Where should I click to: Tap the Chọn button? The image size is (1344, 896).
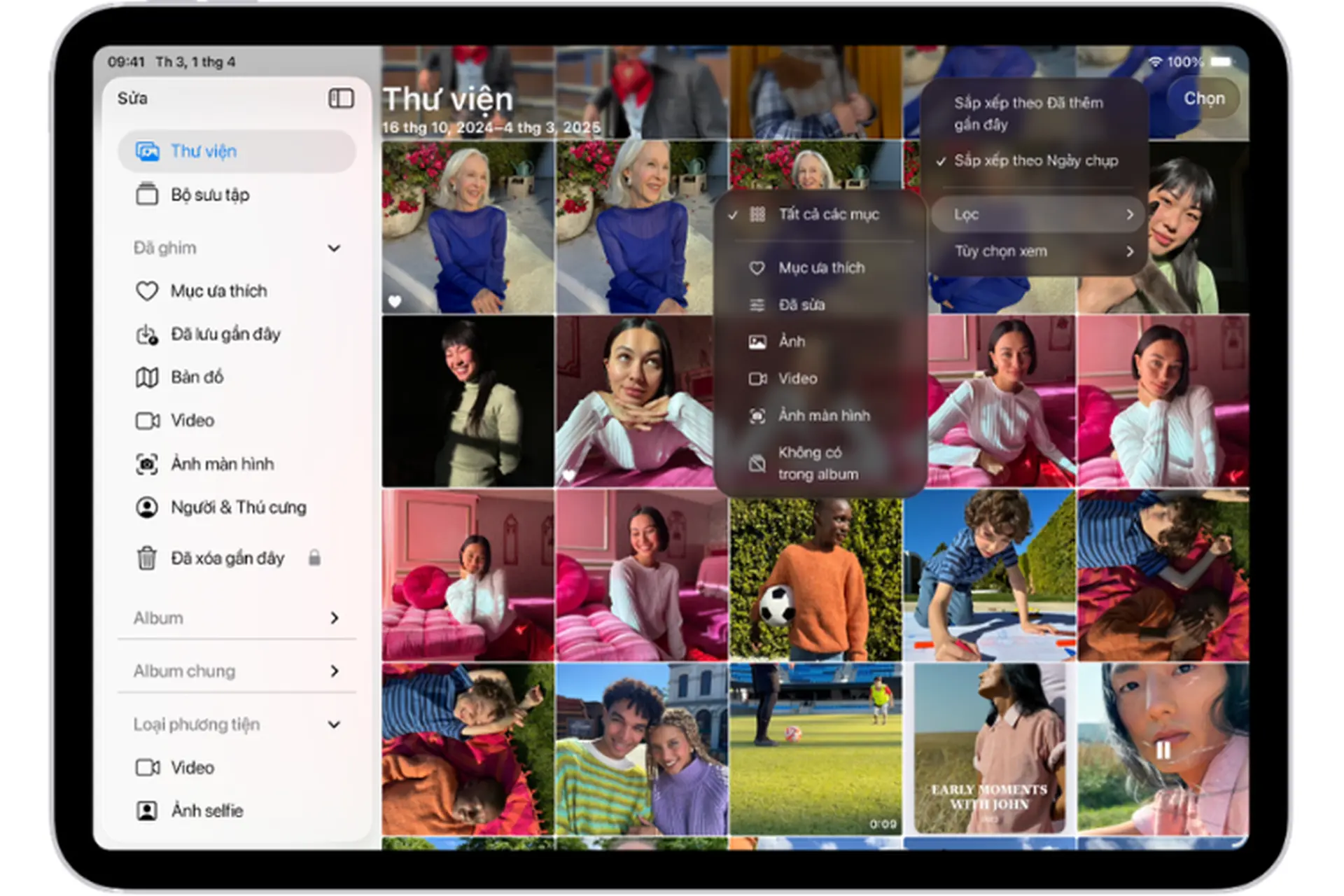pos(1204,99)
